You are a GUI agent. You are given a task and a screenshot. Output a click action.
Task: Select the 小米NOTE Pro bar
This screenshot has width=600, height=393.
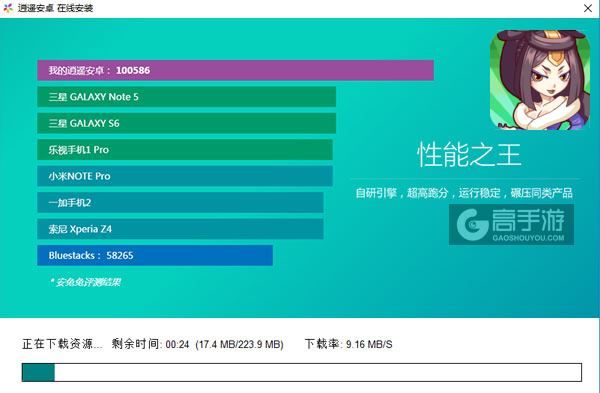[185, 176]
